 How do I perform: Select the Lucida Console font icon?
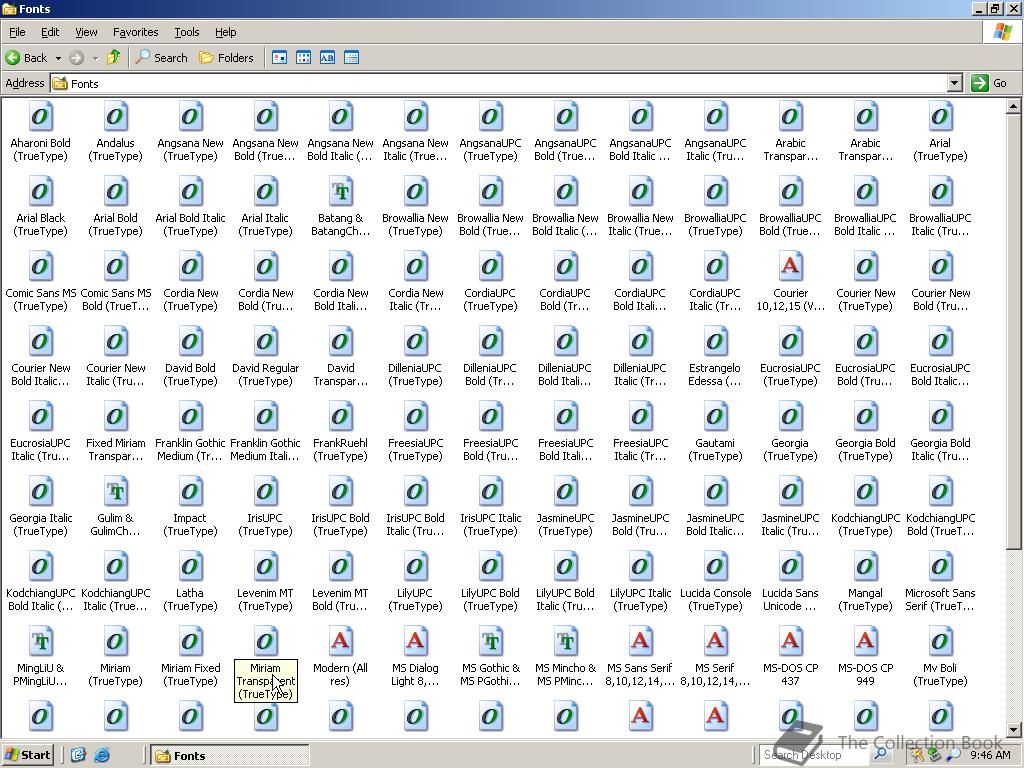[715, 568]
